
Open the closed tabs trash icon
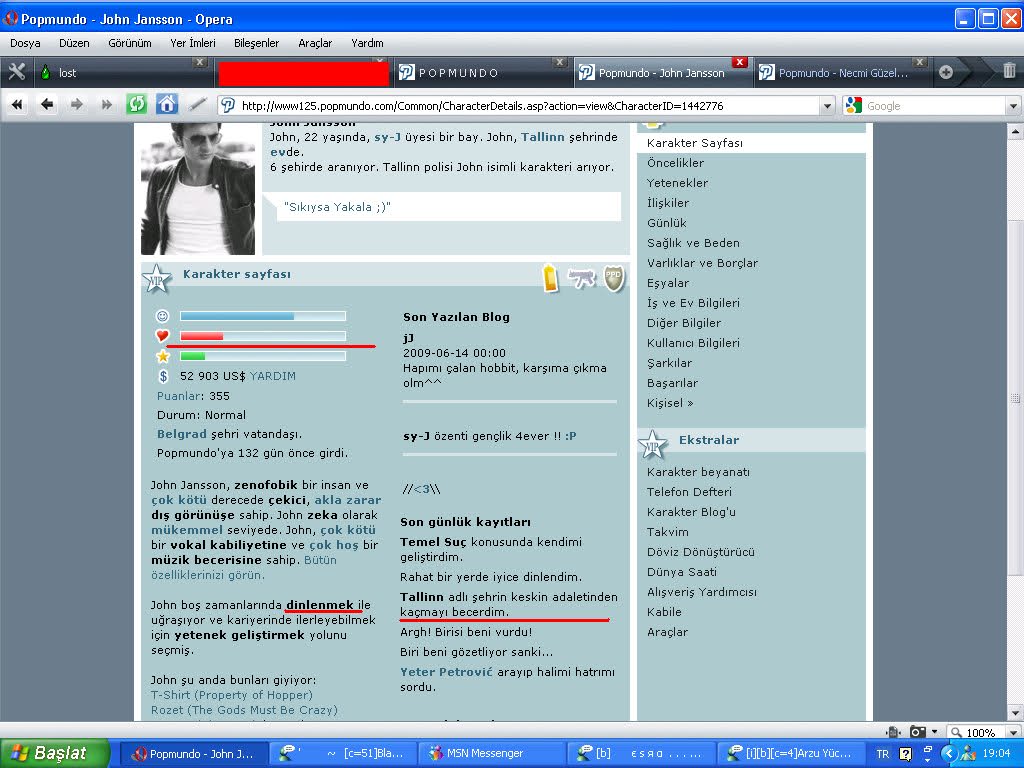(x=1009, y=71)
